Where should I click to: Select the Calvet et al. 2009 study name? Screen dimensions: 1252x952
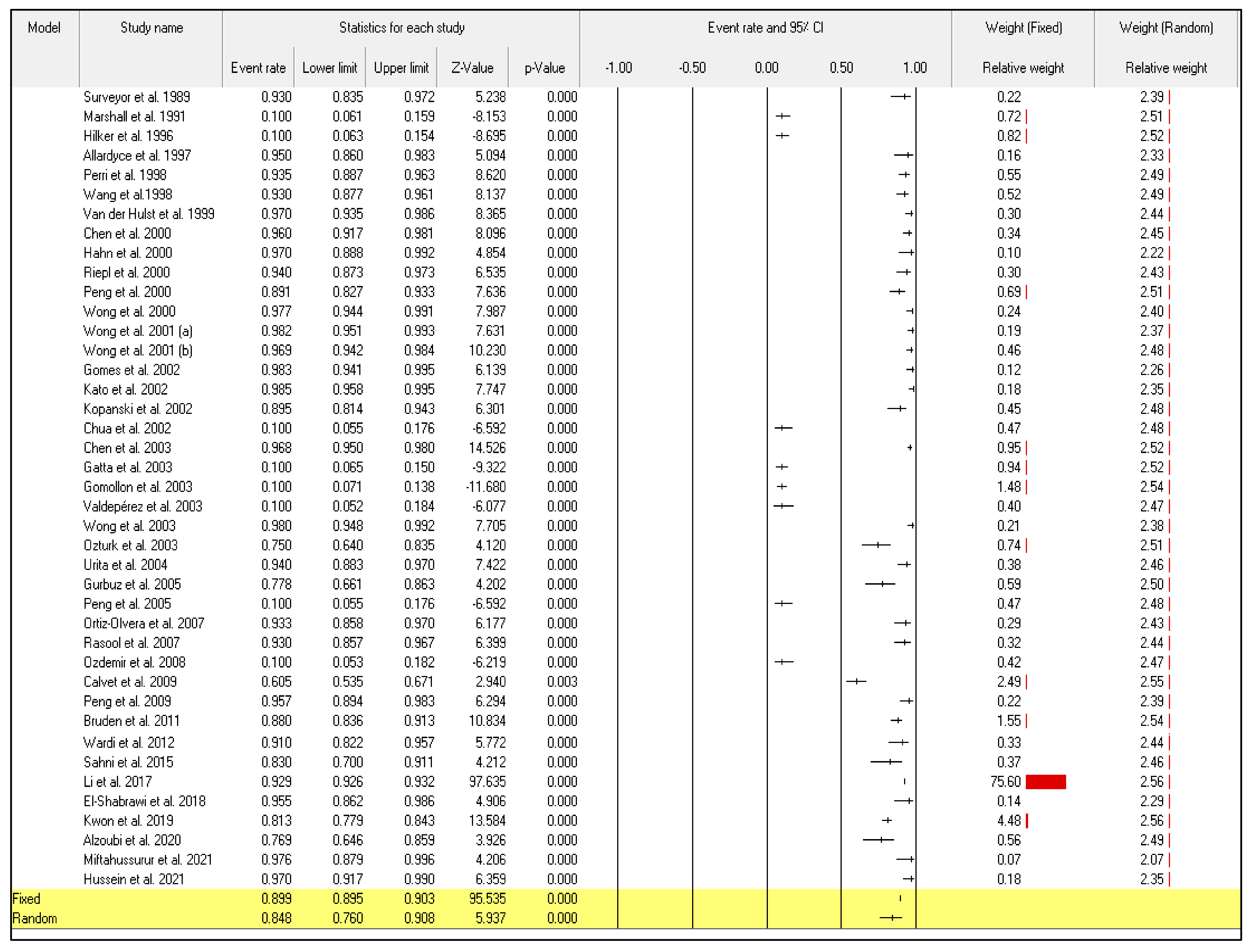click(x=130, y=682)
